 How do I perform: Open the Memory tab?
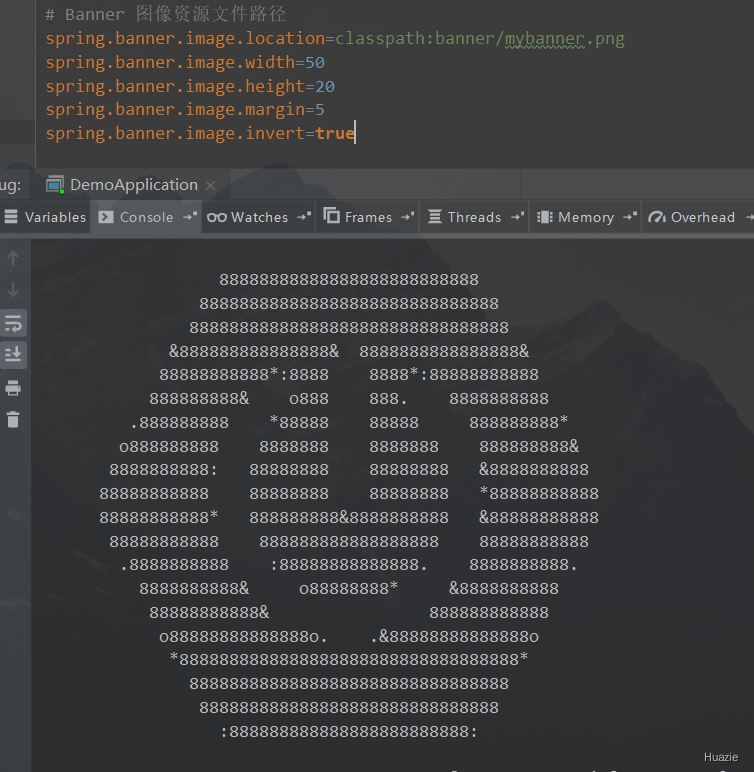point(586,217)
